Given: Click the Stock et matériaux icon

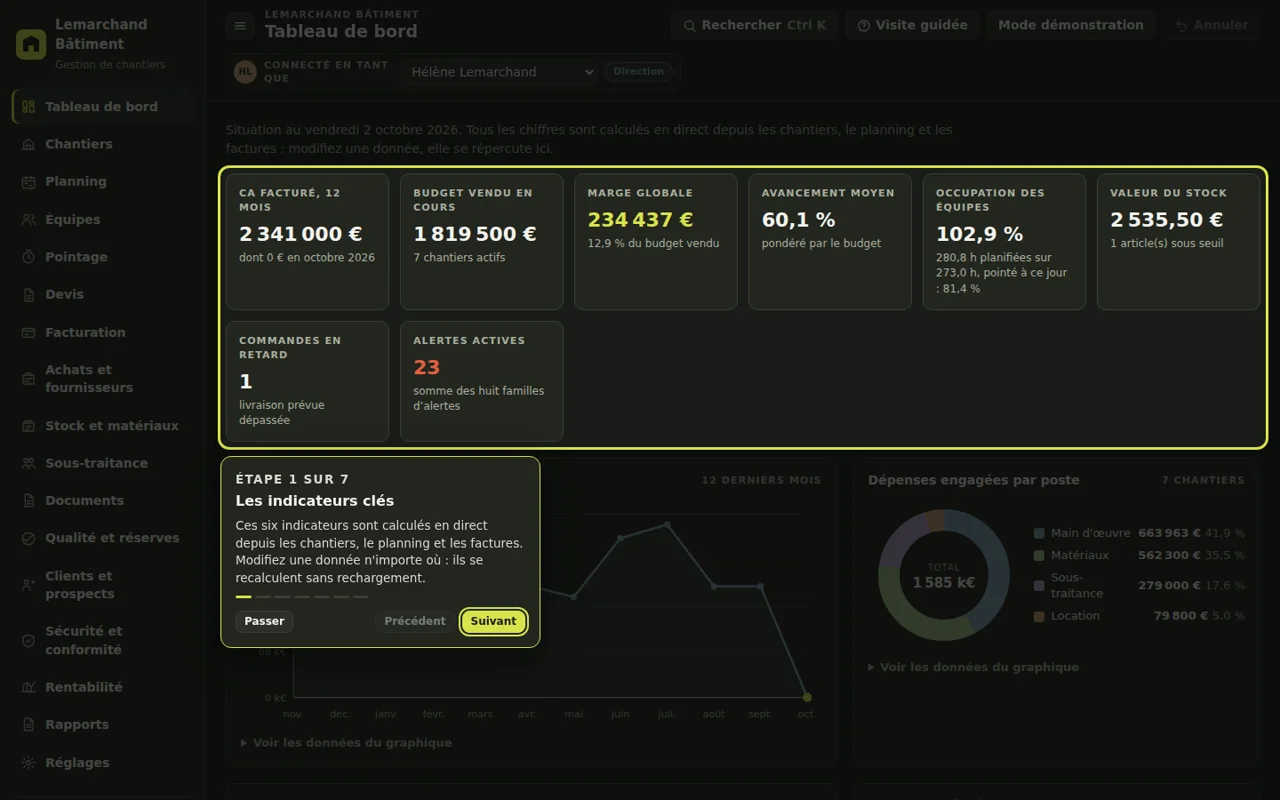Looking at the screenshot, I should pyautogui.click(x=28, y=426).
